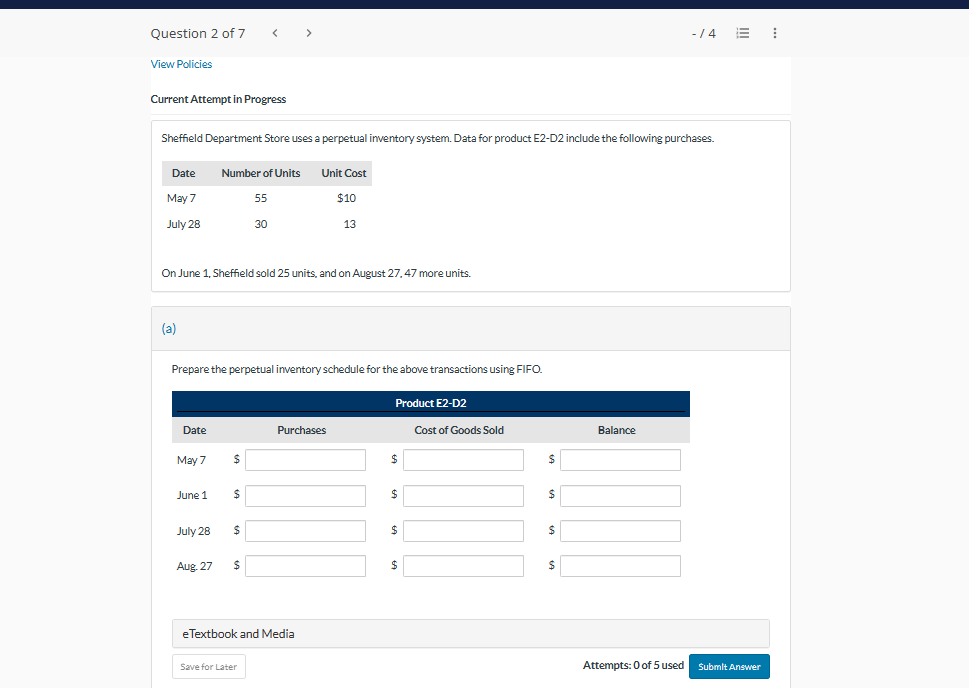Screen dimensions: 969x688
Task: Click the May 7 Balance input field
Action: (x=620, y=459)
